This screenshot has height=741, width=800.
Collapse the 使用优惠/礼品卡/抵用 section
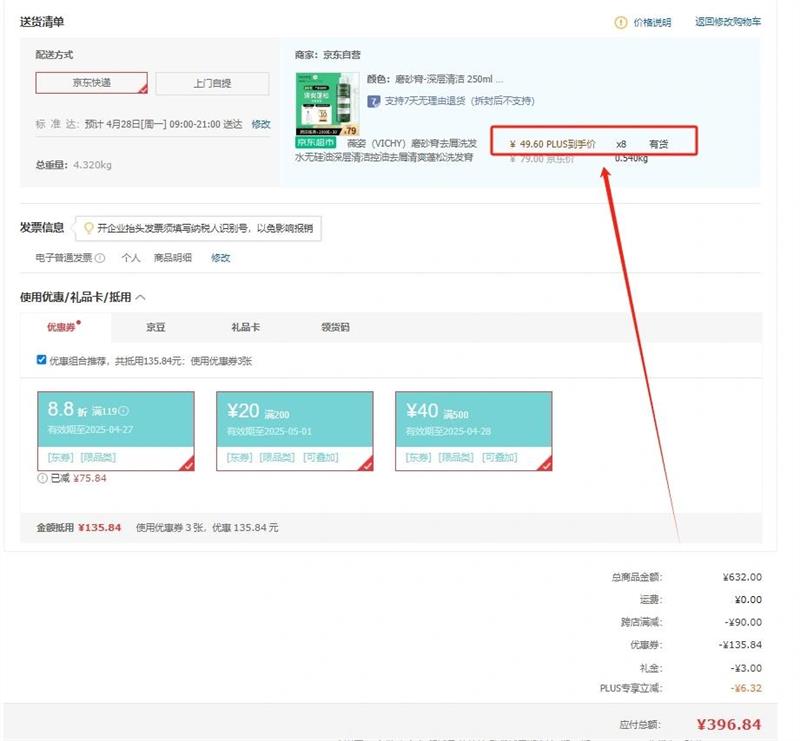click(x=141, y=297)
